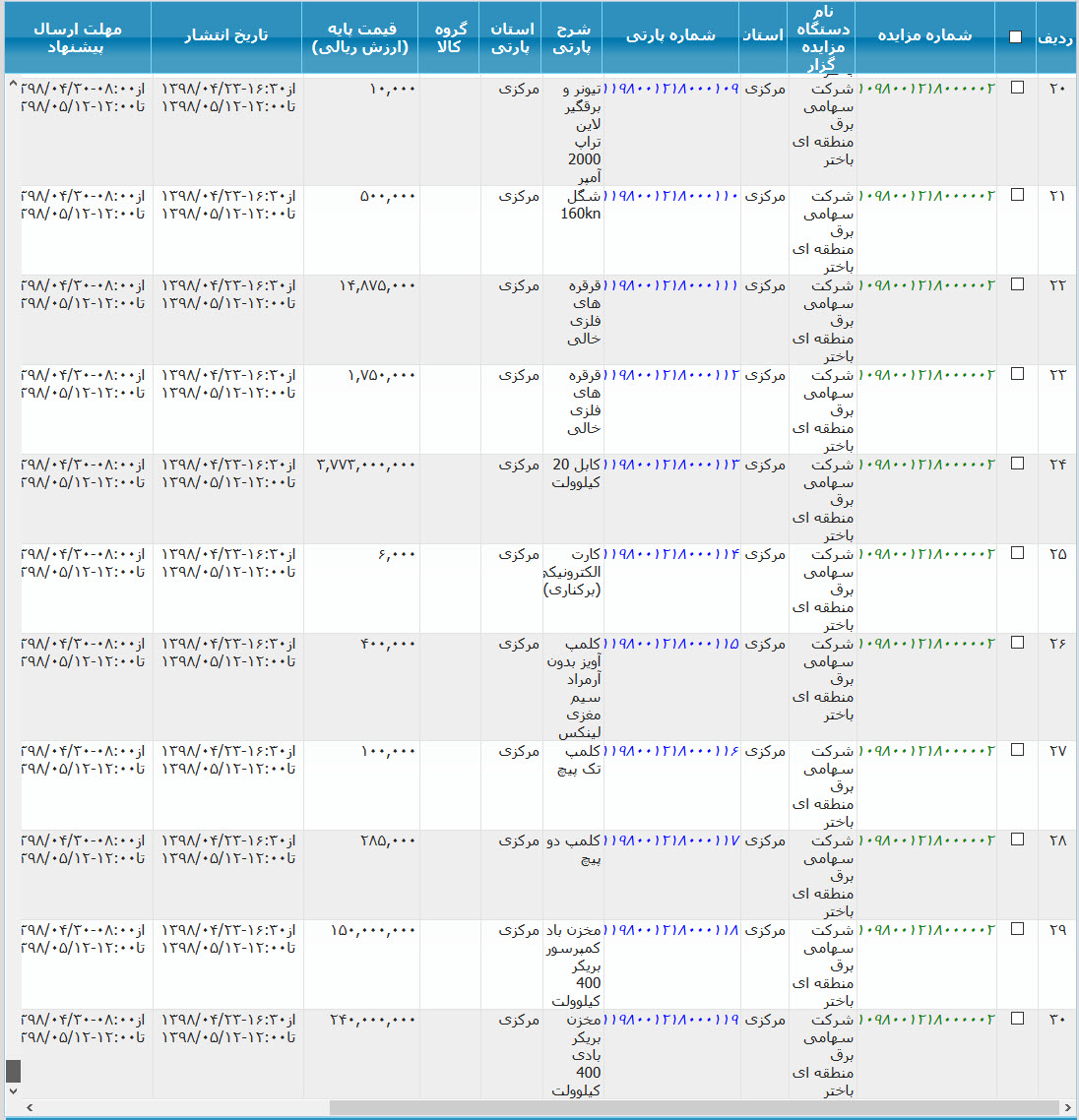1079x1120 pixels.
Task: Enable the checkbox on row ۲۲
Action: point(1017,284)
